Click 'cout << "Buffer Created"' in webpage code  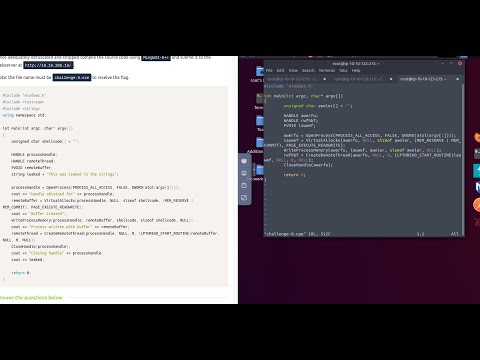(x=39, y=214)
